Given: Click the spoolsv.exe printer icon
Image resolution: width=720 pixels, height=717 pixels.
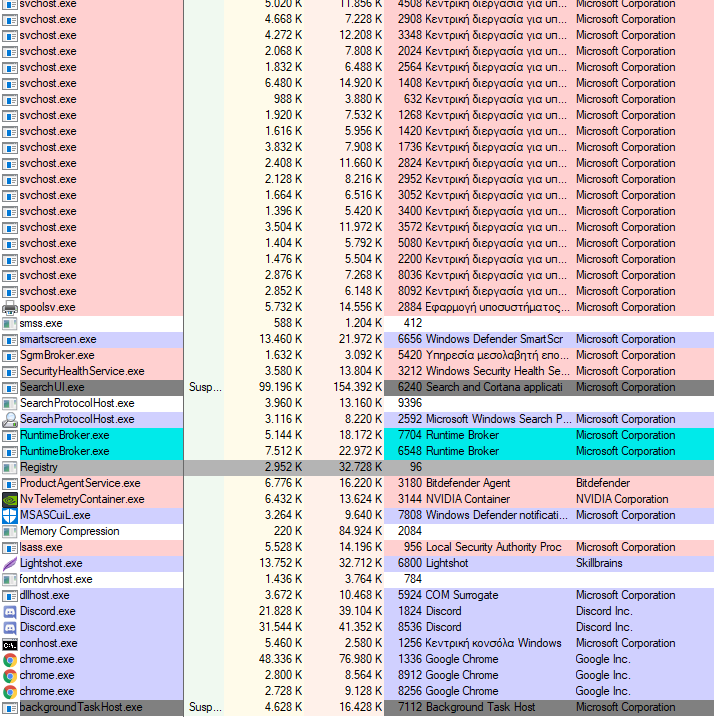Looking at the screenshot, I should [10, 307].
